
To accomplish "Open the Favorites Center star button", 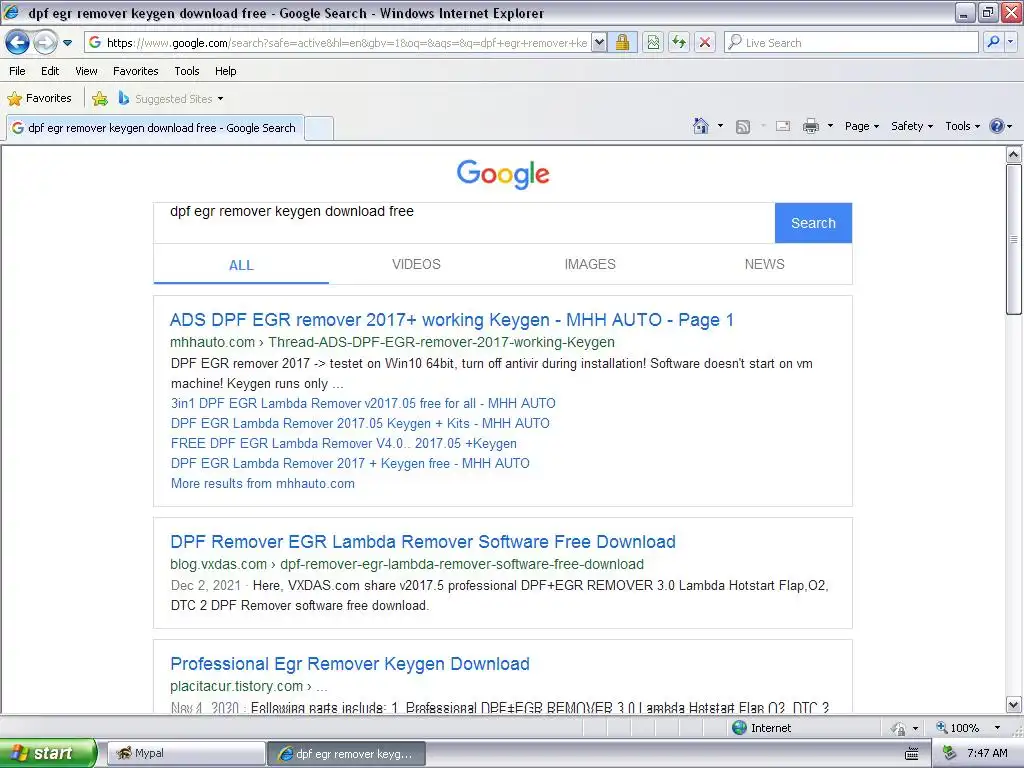I will pos(39,99).
